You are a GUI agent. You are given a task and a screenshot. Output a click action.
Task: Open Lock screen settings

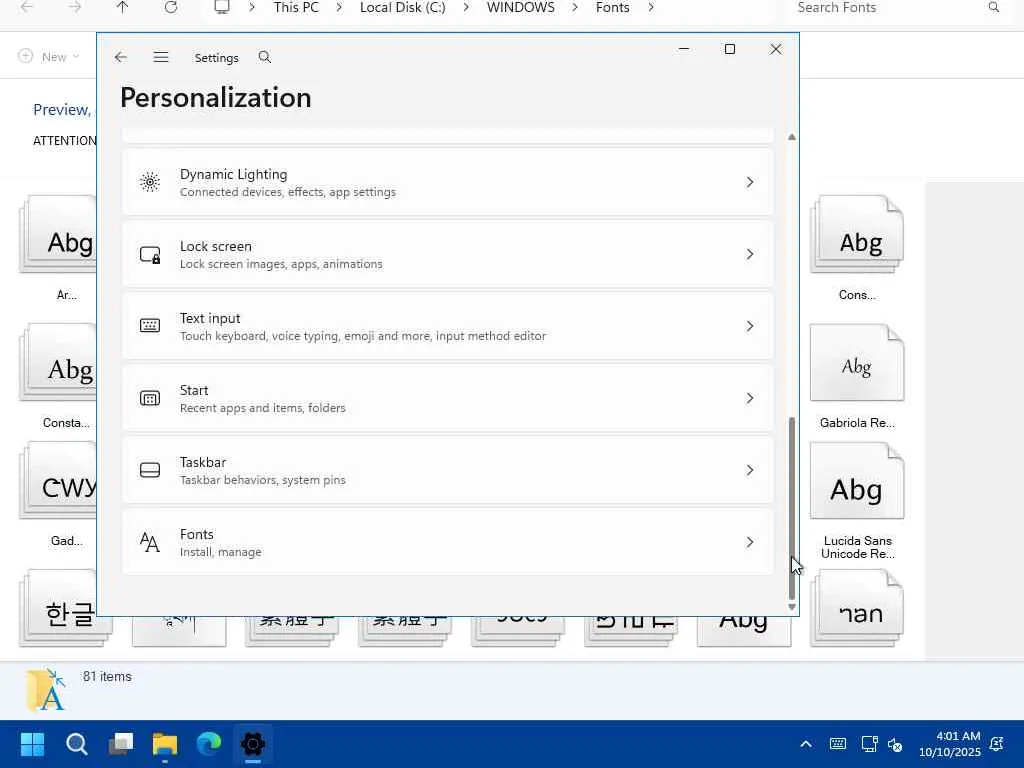pyautogui.click(x=447, y=254)
